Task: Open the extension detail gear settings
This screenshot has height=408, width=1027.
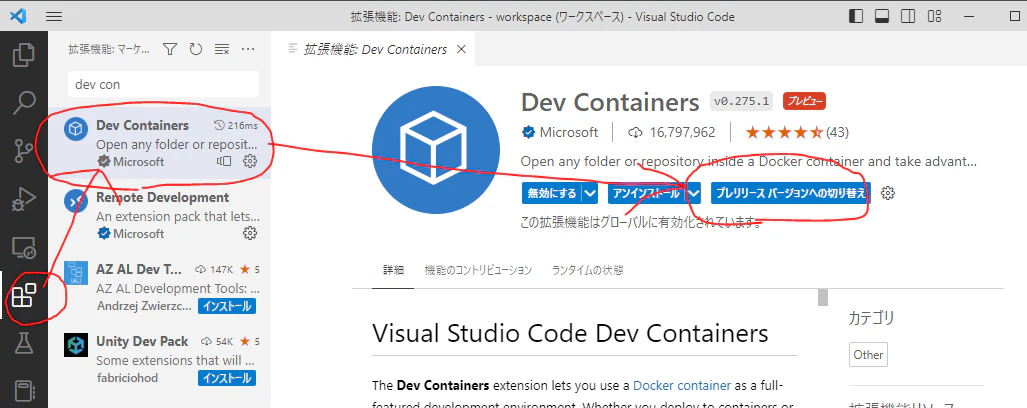Action: coord(887,193)
